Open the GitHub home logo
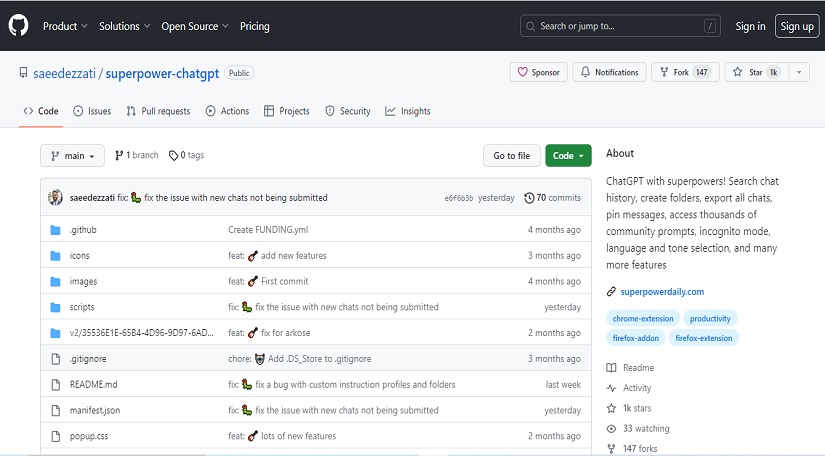The image size is (825, 456). (x=18, y=25)
